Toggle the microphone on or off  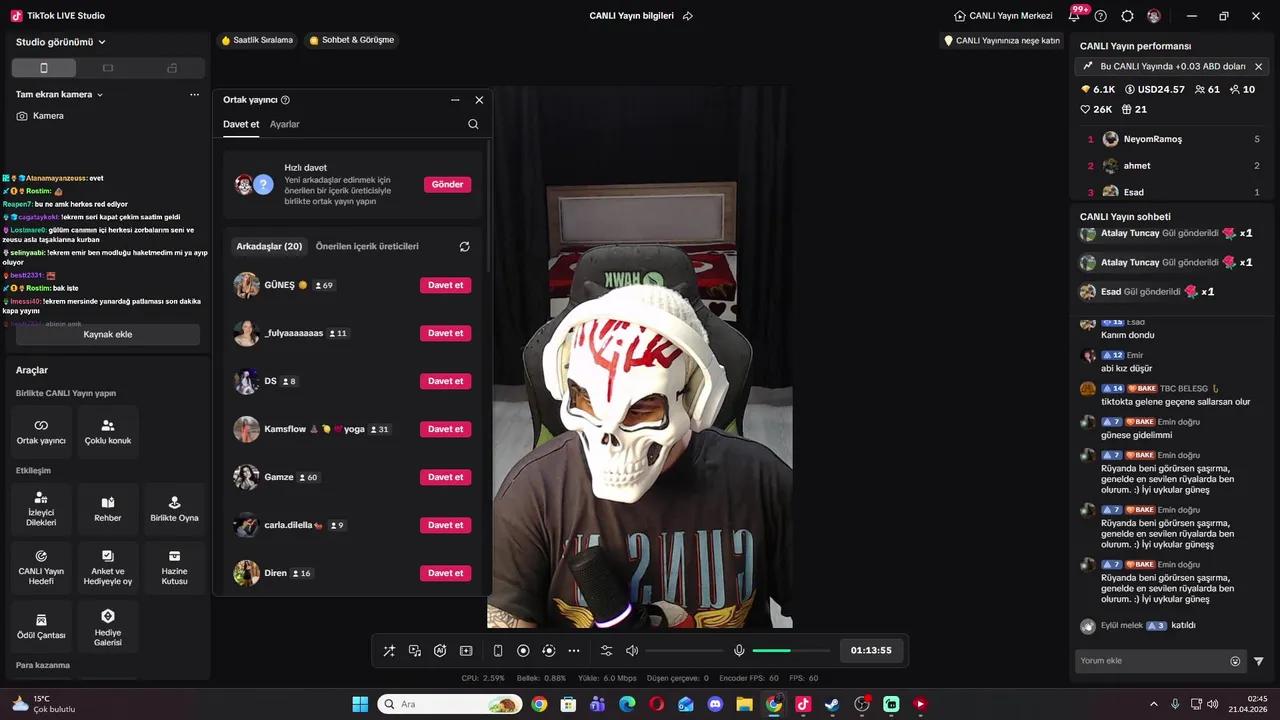click(739, 650)
